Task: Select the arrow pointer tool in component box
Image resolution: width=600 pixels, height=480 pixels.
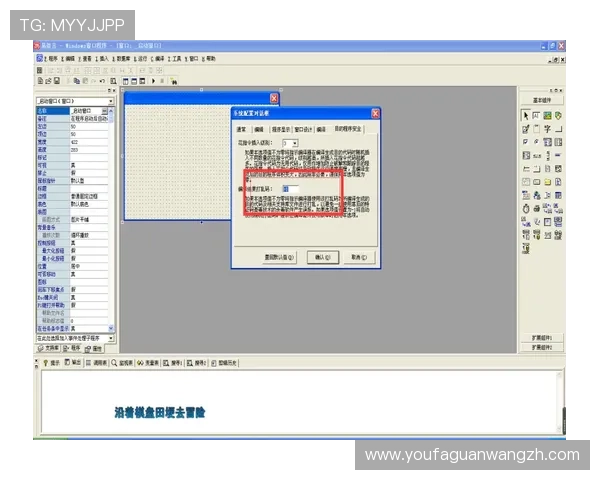Action: [525, 116]
